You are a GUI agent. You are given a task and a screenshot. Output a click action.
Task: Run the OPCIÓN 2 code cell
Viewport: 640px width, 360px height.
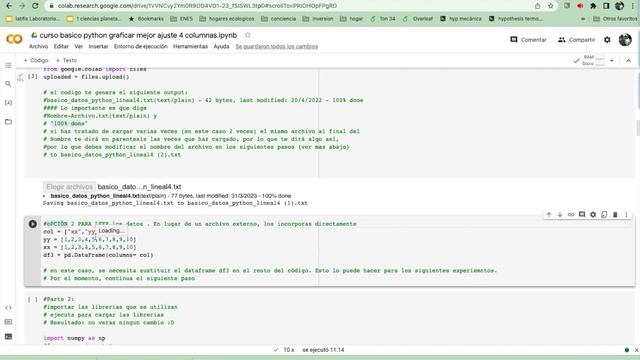pos(33,224)
